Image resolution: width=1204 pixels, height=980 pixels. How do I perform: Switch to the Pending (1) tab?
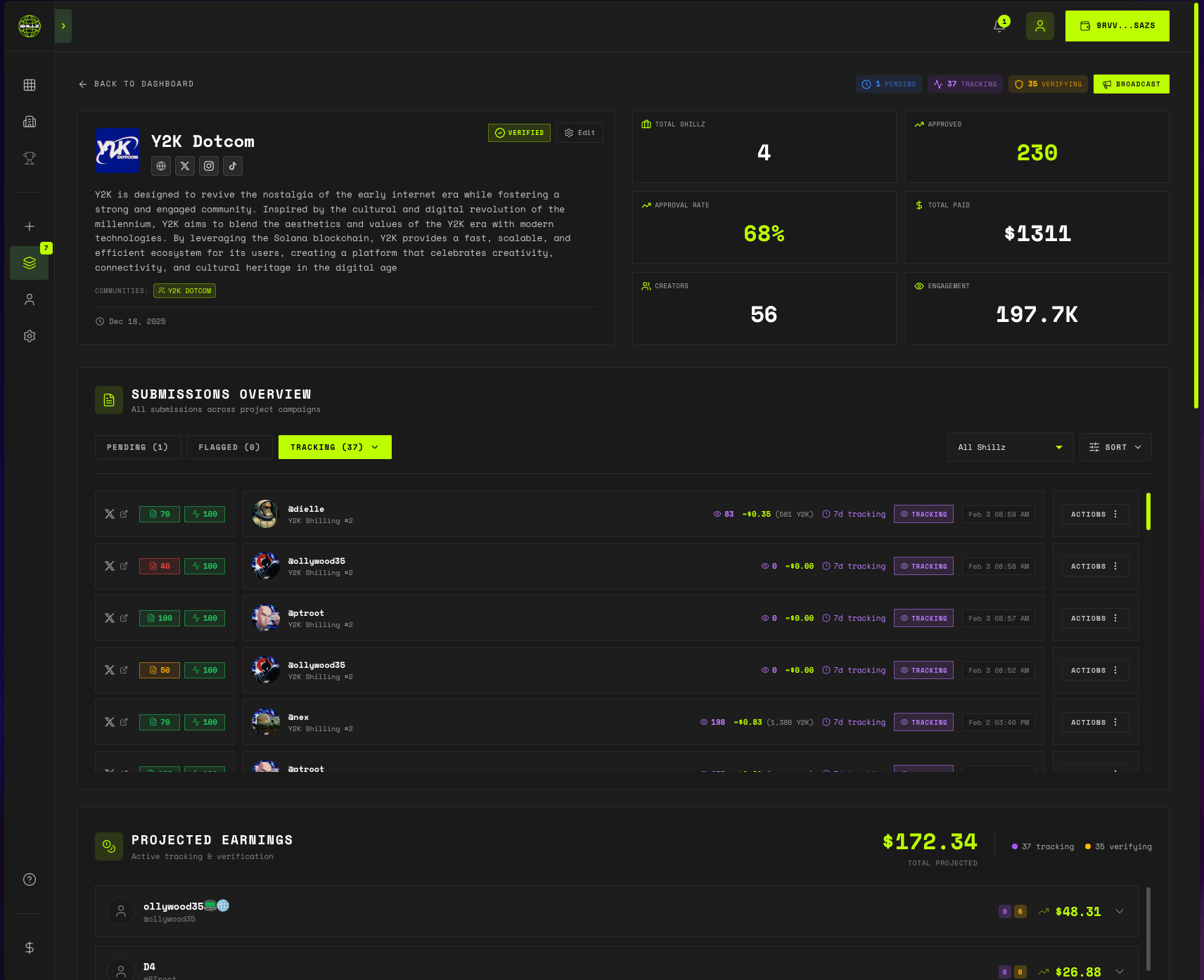tap(138, 447)
